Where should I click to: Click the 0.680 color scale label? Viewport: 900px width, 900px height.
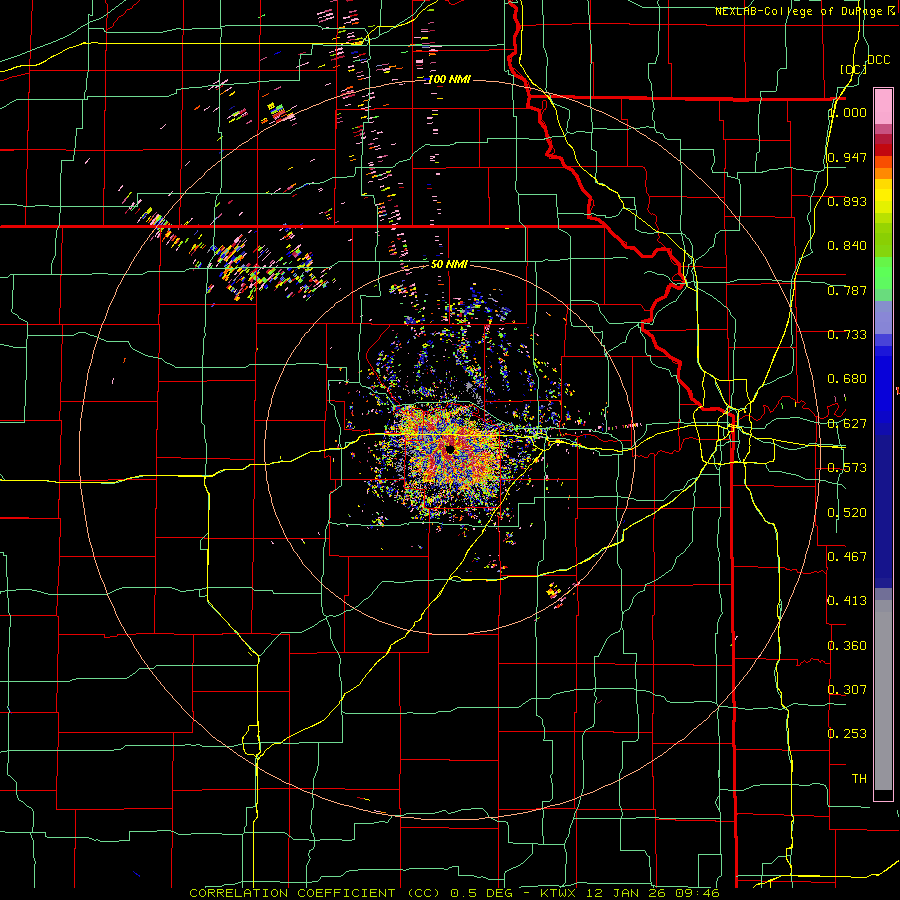tap(847, 379)
